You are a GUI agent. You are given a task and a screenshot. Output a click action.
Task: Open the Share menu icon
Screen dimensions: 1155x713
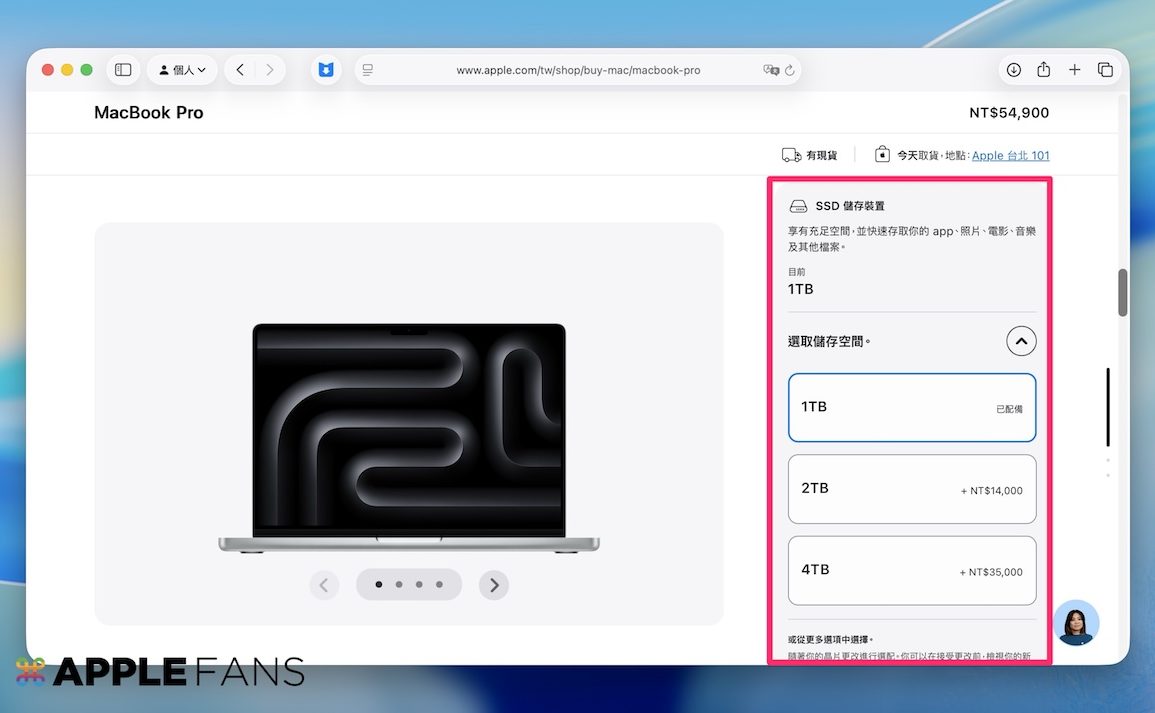coord(1043,70)
